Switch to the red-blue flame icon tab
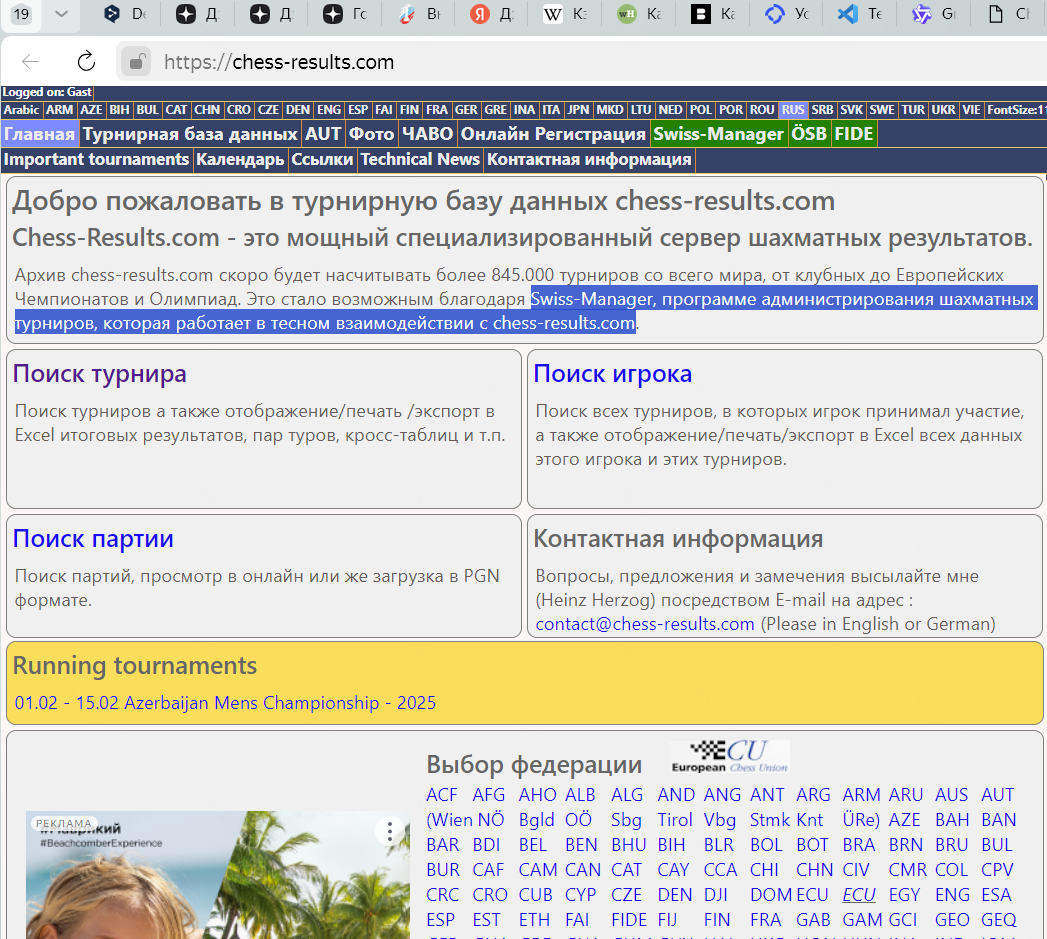The image size is (1047, 939). (406, 13)
